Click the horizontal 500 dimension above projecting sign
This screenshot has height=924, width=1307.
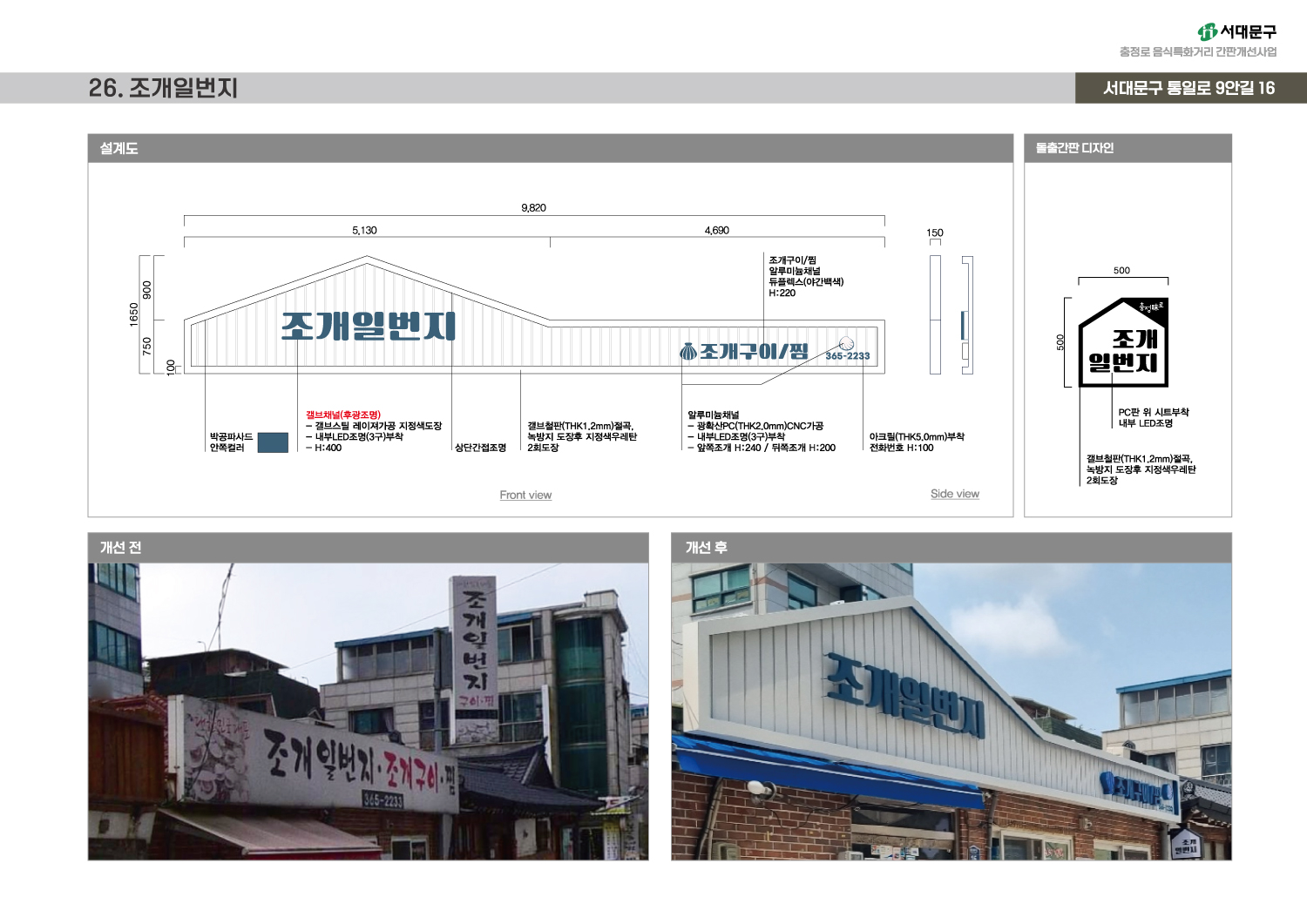(1121, 271)
